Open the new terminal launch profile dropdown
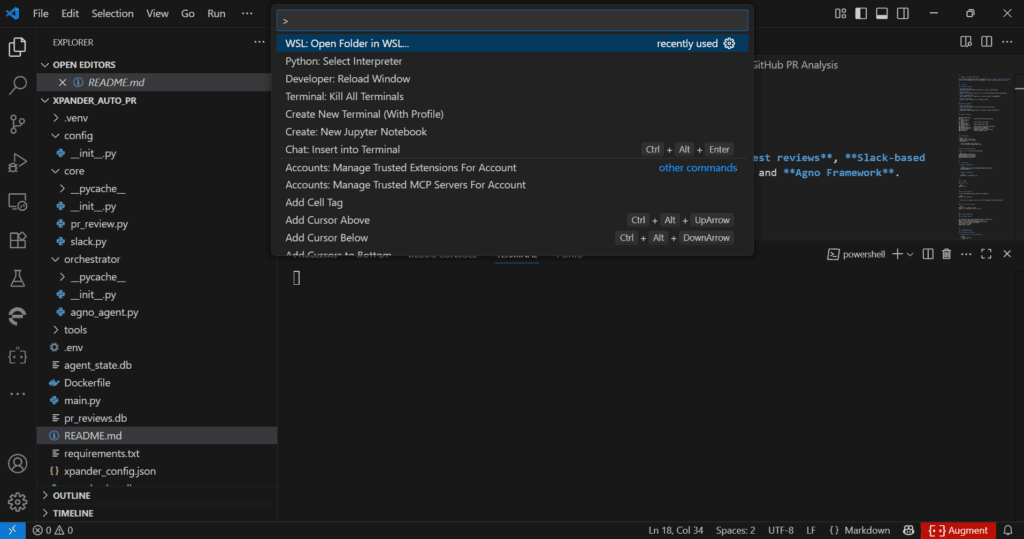Viewport: 1024px width, 539px height. [910, 254]
